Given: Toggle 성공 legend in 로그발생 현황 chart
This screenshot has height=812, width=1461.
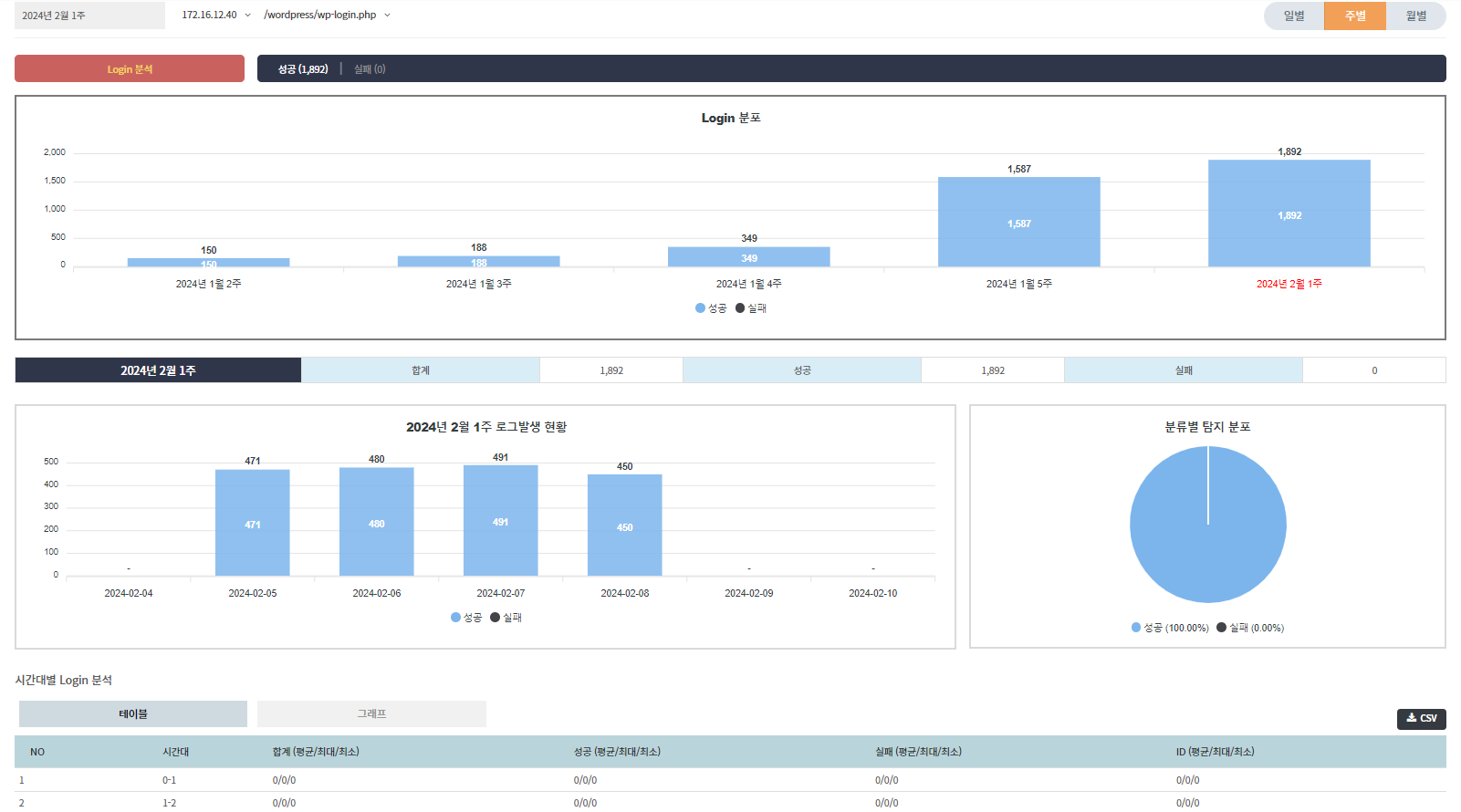Looking at the screenshot, I should pyautogui.click(x=466, y=618).
